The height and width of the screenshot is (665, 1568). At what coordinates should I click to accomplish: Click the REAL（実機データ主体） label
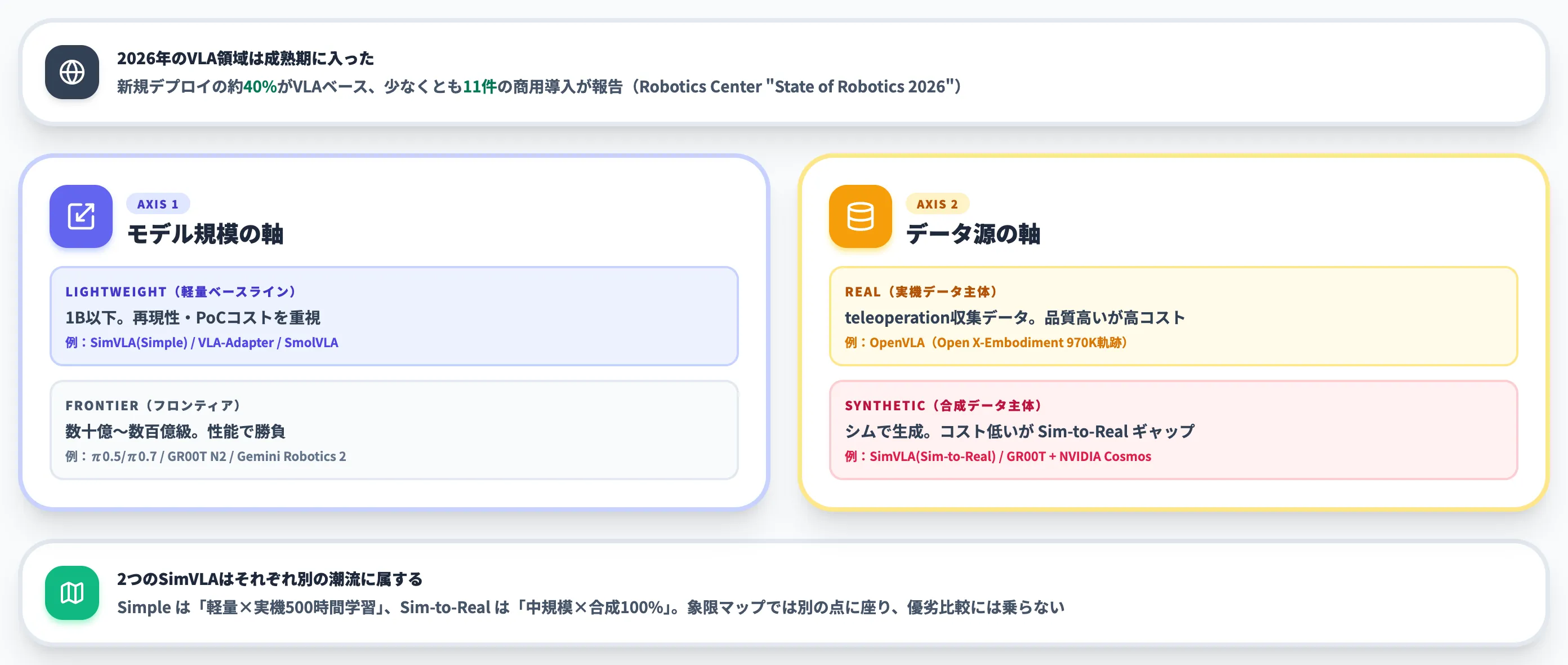click(x=921, y=292)
